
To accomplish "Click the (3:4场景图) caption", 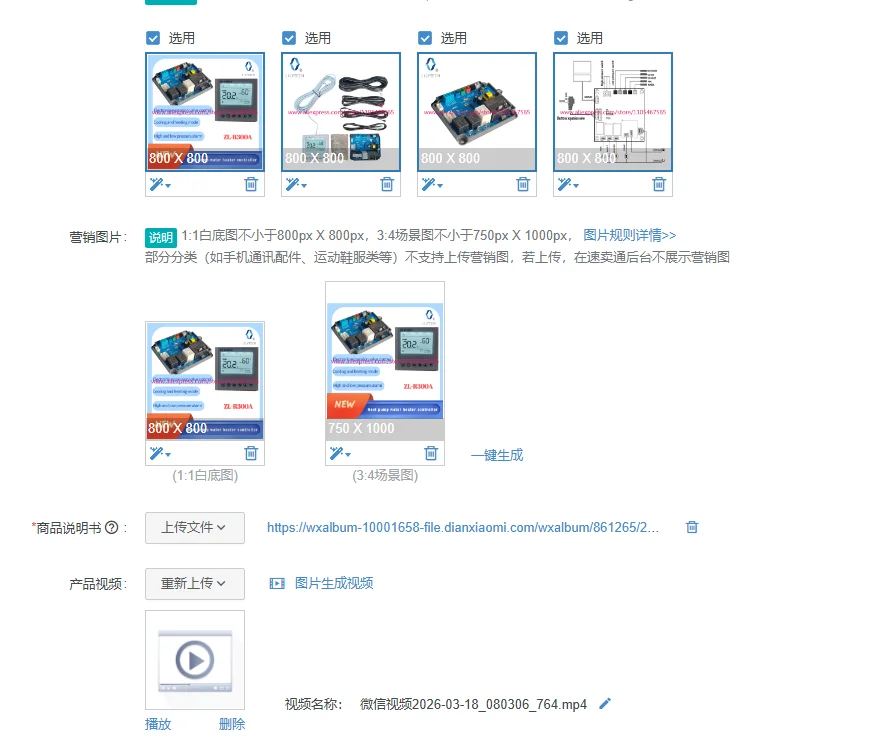I will coord(385,475).
